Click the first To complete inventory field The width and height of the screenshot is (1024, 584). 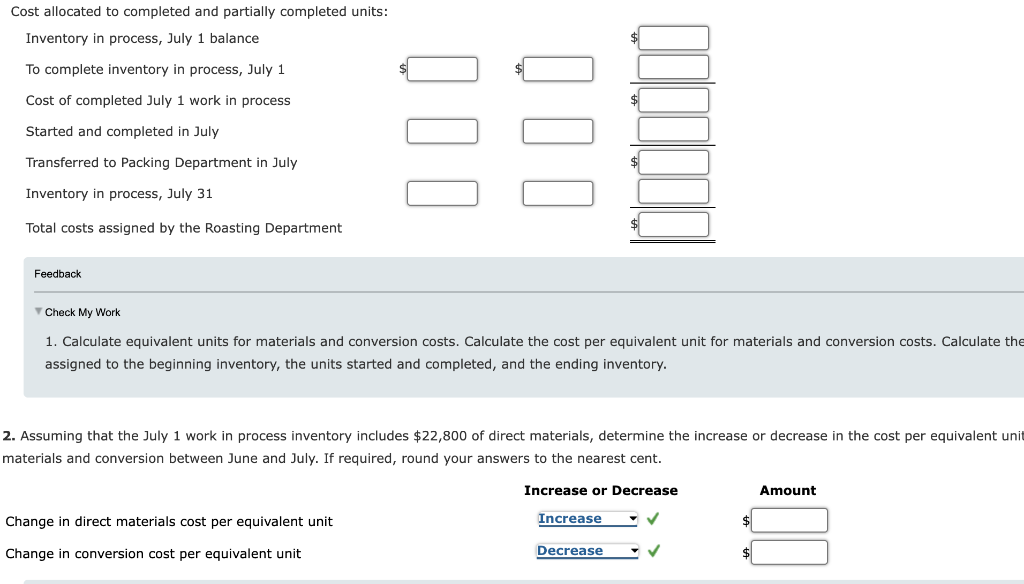click(442, 69)
